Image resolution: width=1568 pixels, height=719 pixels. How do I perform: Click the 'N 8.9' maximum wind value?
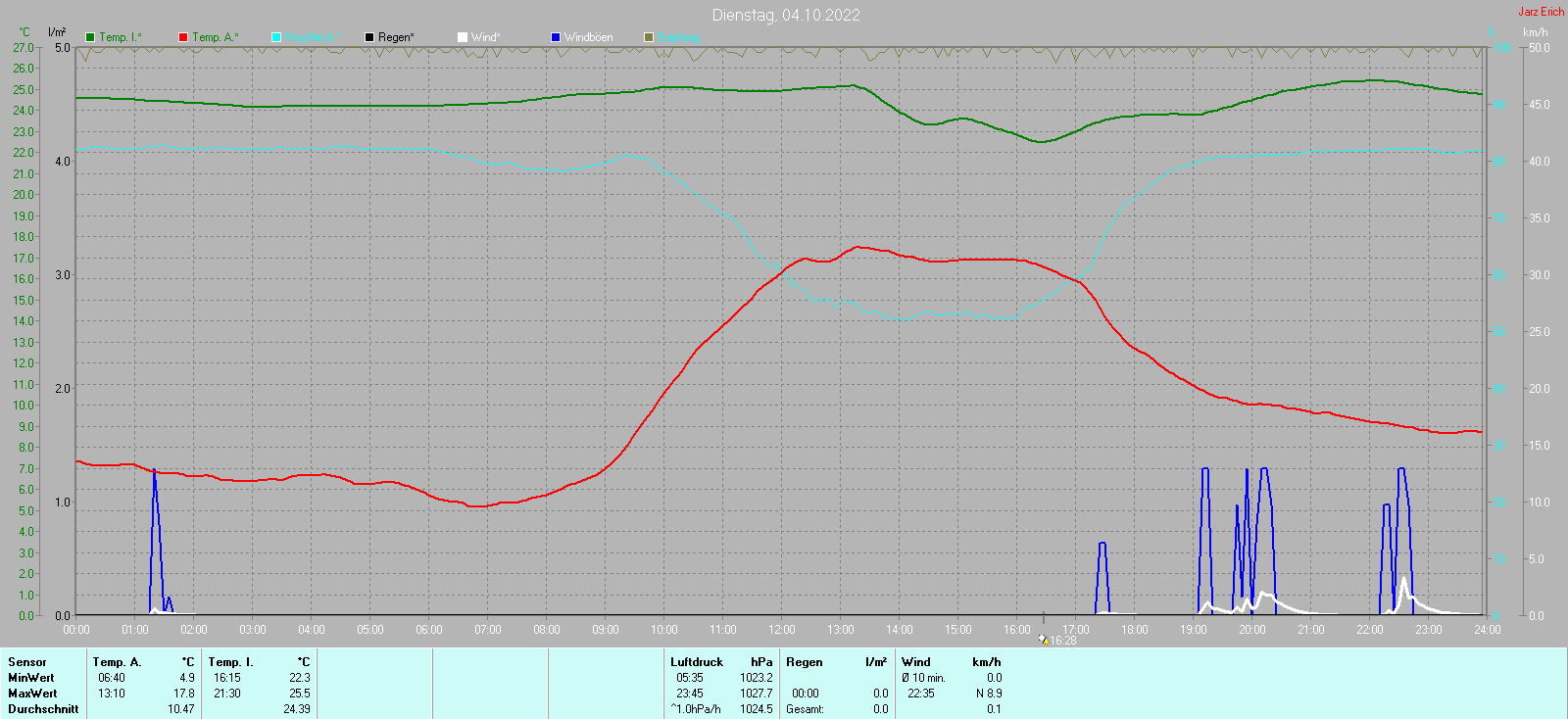click(989, 694)
